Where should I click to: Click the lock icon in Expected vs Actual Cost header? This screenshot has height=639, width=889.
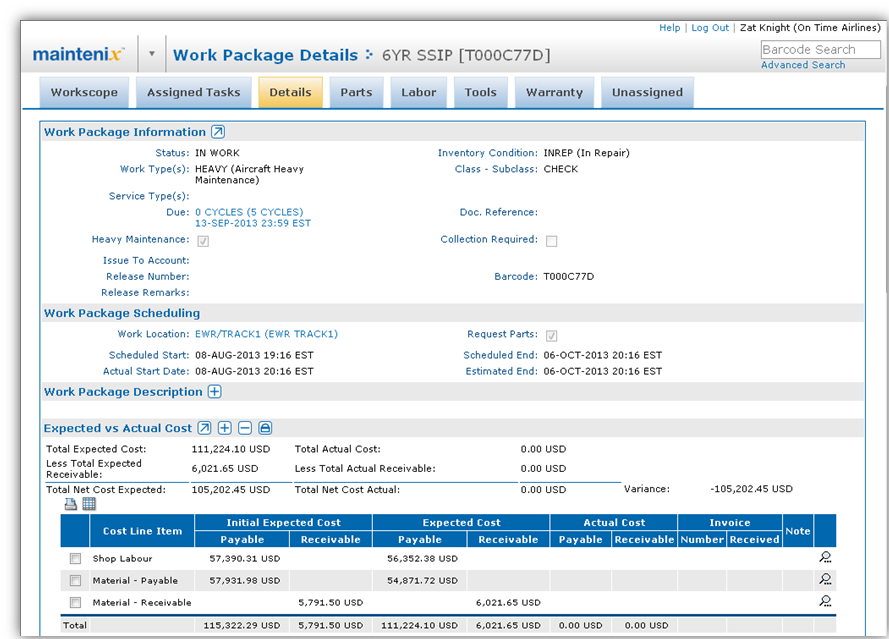(265, 428)
